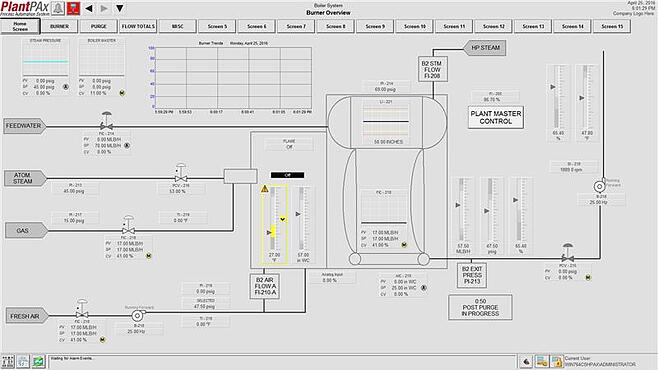Switch to Screen 12 tab

[x=494, y=26]
